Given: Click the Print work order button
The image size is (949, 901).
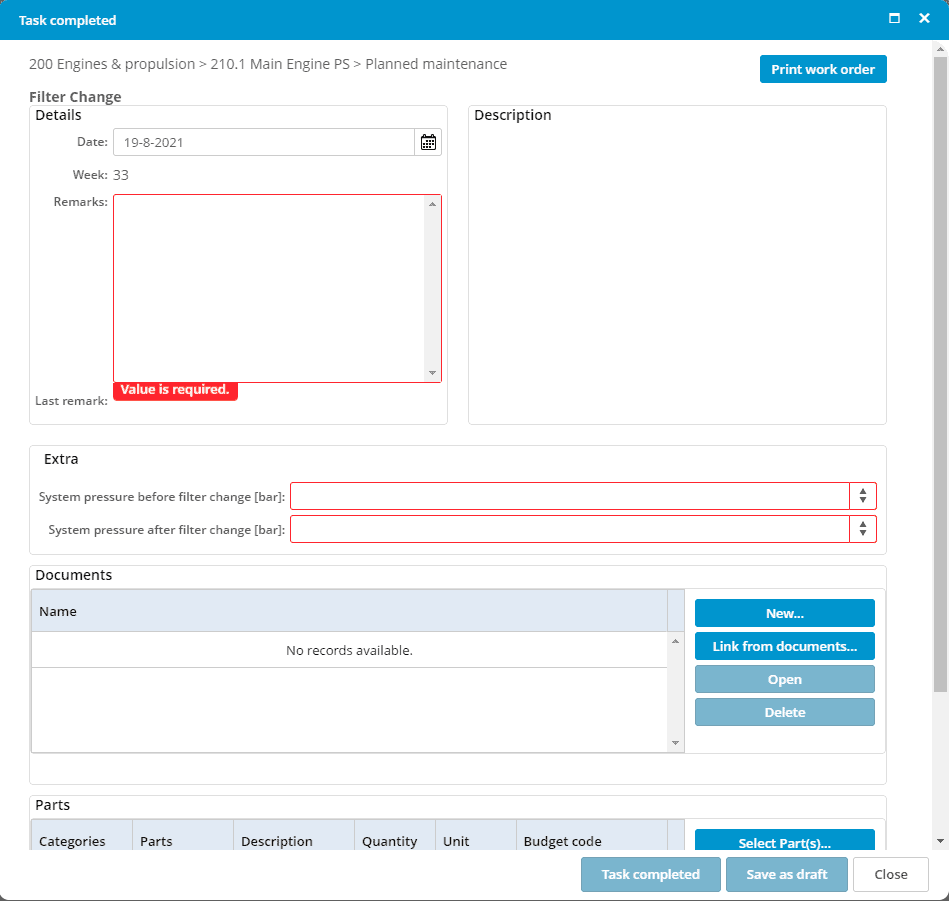Looking at the screenshot, I should point(822,69).
